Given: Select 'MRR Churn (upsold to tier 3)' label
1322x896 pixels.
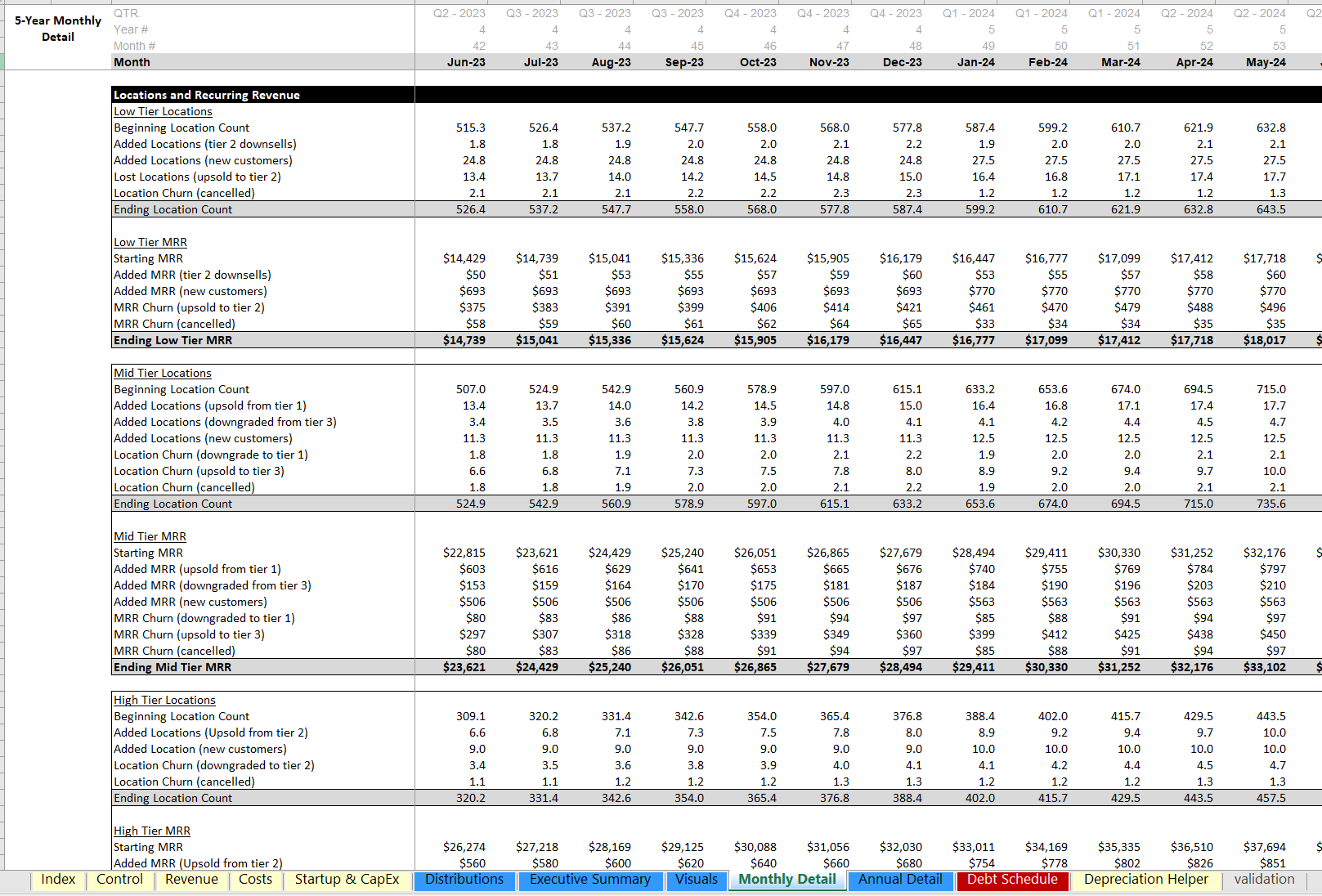Looking at the screenshot, I should click(x=190, y=634).
